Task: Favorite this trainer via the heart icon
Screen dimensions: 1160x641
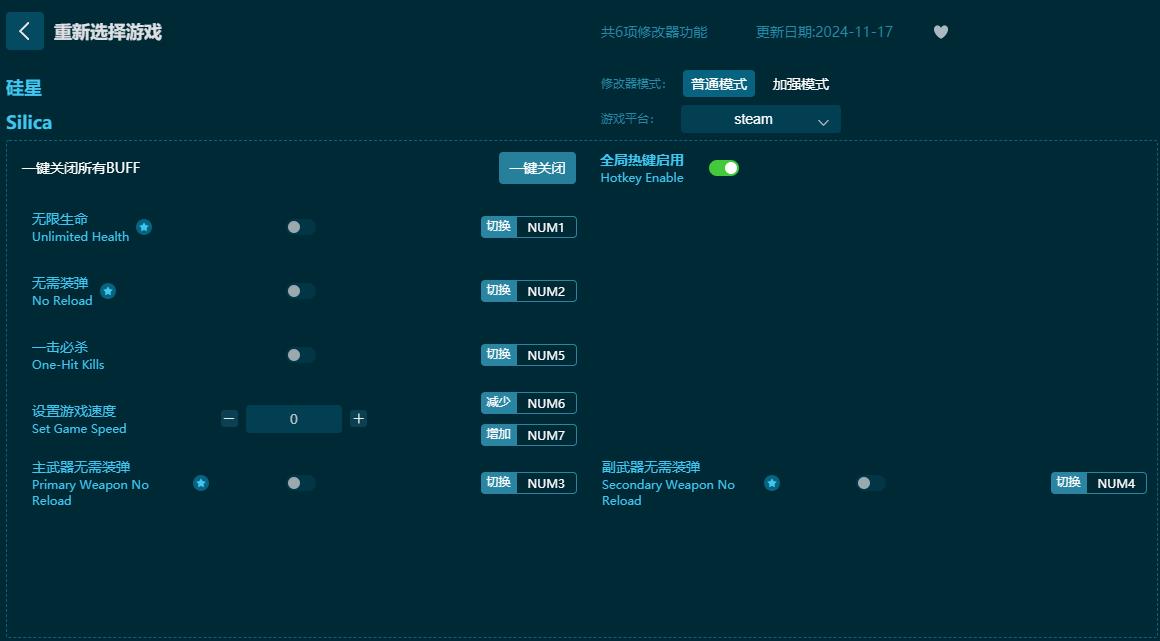Action: click(940, 31)
